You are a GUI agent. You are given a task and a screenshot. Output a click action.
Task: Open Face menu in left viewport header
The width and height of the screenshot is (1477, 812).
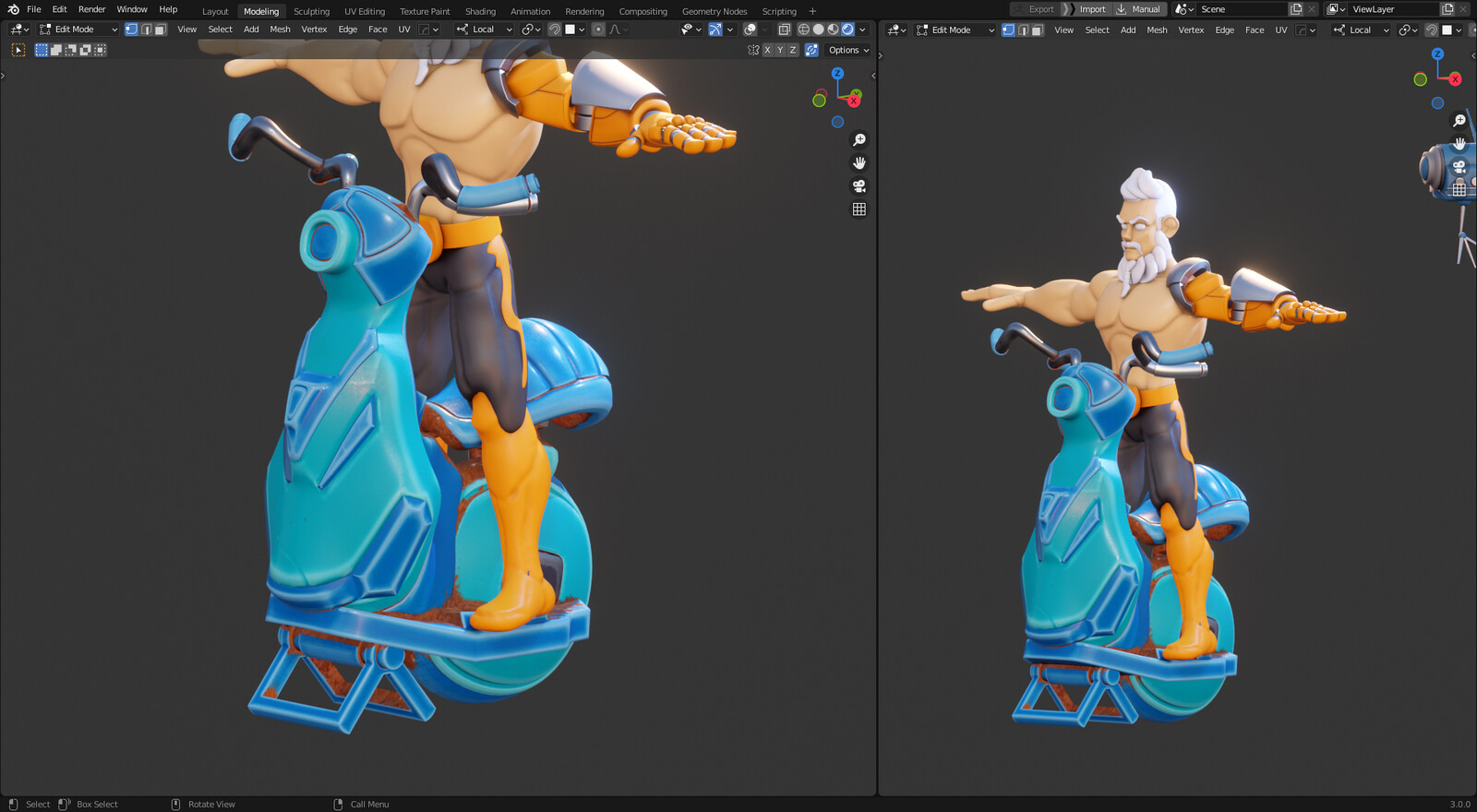coord(378,30)
